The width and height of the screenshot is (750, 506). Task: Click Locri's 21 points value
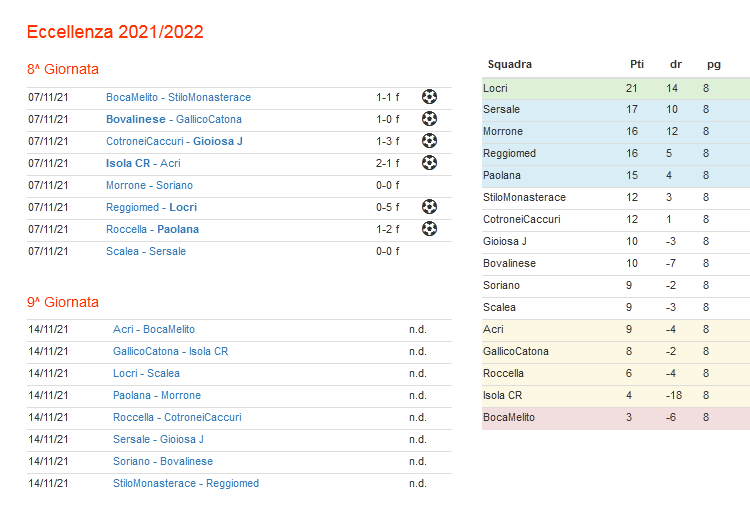click(631, 88)
